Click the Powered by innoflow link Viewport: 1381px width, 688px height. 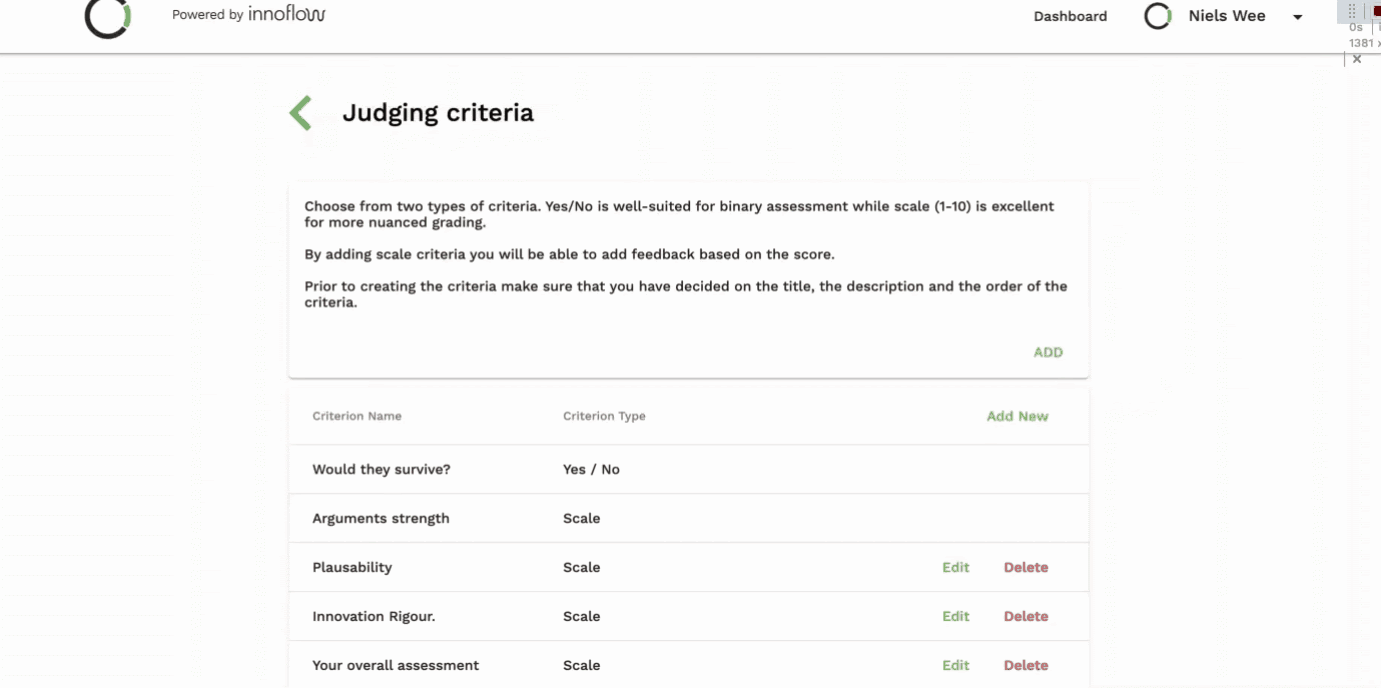[248, 15]
